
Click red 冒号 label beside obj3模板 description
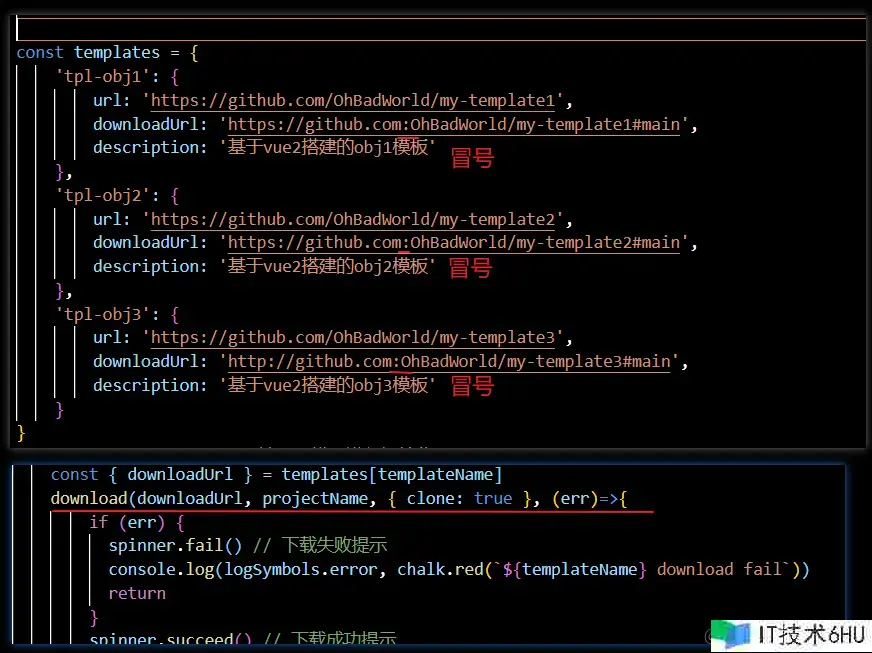(x=472, y=386)
